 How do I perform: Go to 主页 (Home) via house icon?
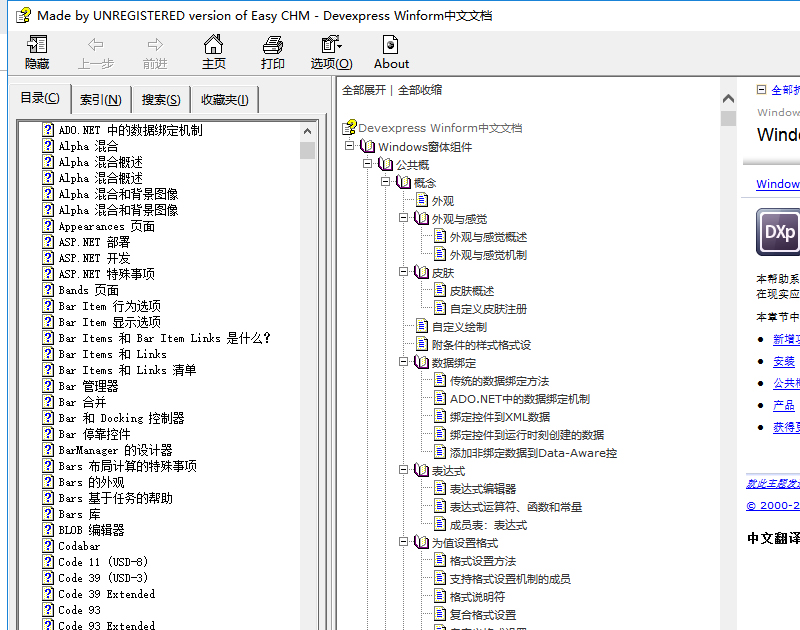(x=213, y=44)
